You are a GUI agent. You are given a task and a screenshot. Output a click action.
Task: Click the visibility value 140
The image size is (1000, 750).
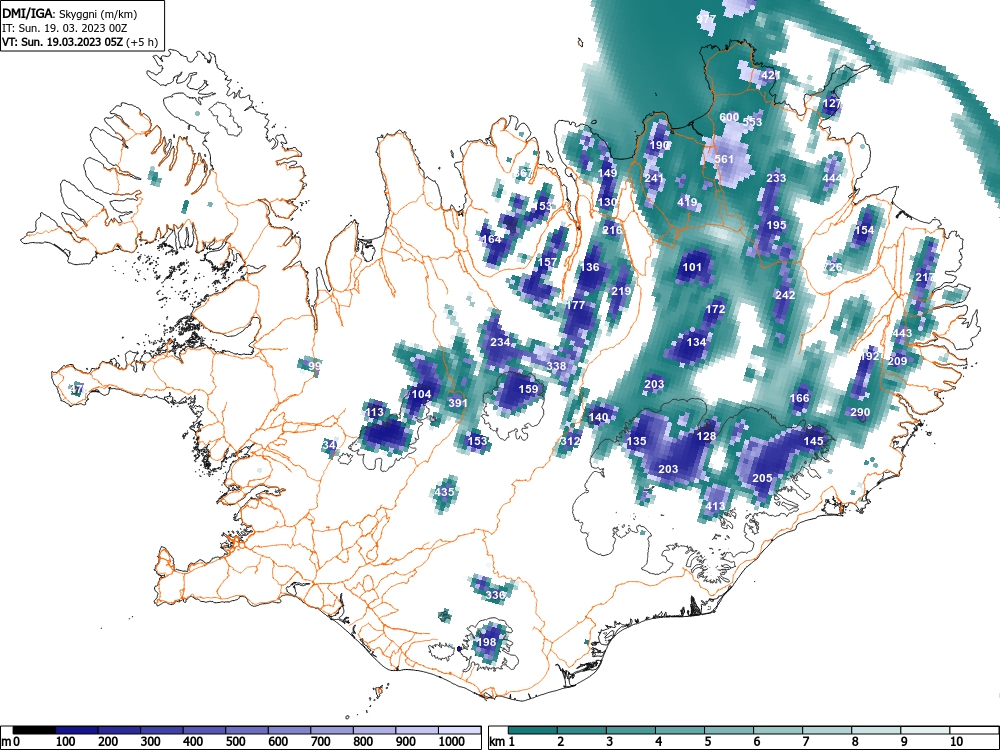[598, 418]
